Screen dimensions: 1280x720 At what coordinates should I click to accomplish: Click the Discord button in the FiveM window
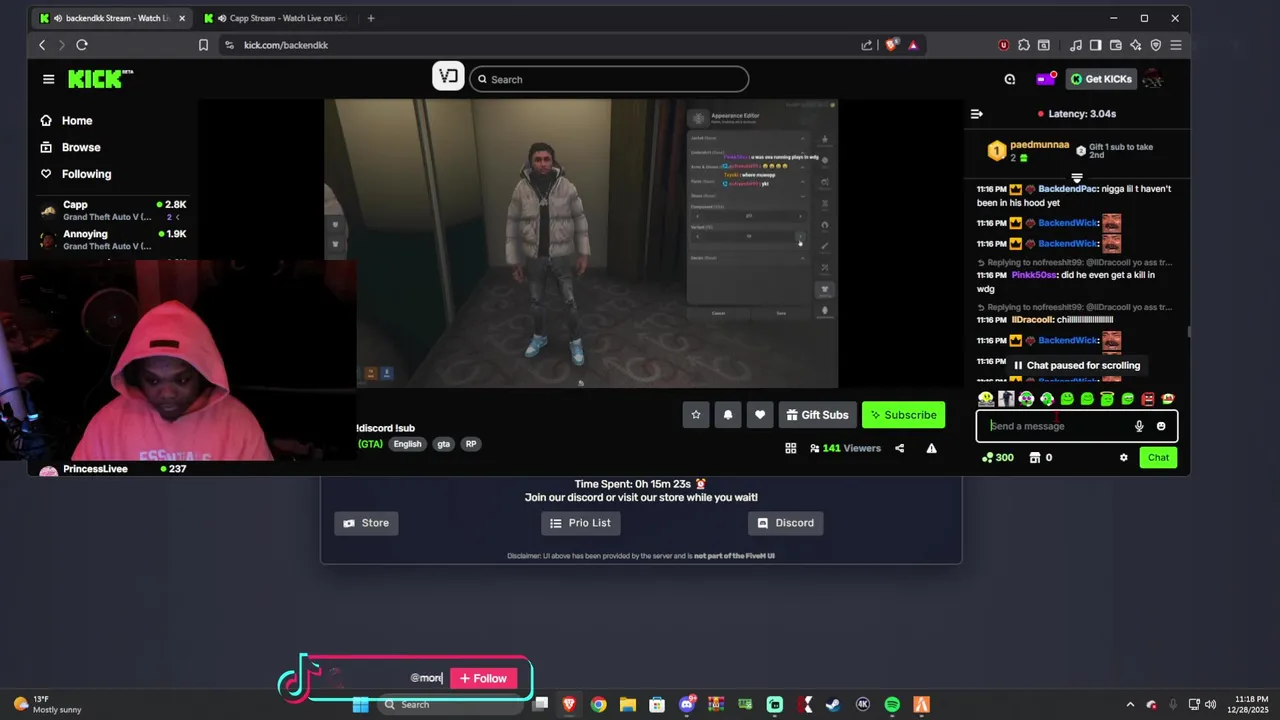click(786, 523)
